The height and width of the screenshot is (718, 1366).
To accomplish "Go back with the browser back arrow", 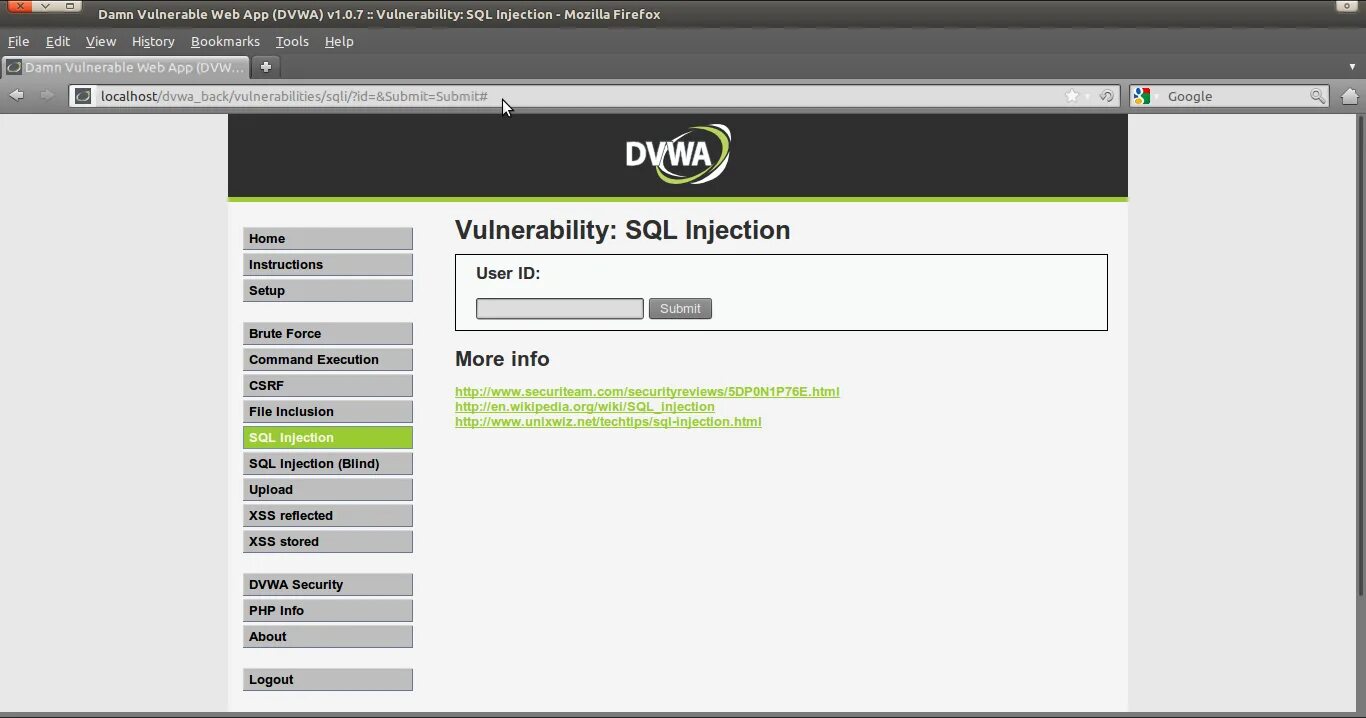I will click(x=17, y=96).
